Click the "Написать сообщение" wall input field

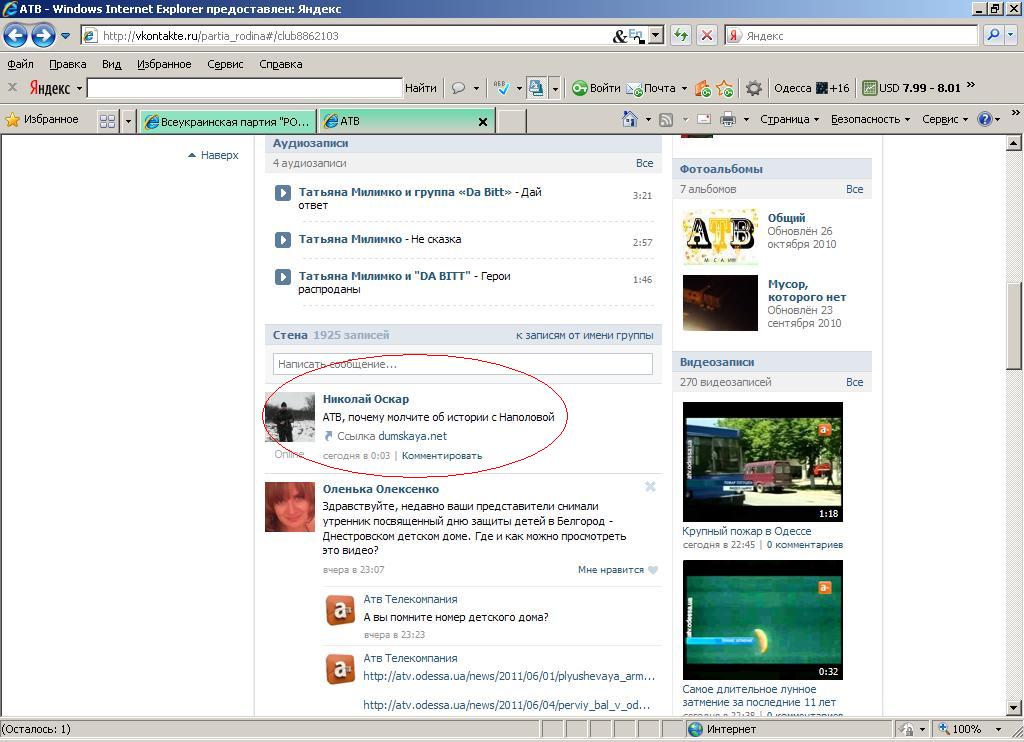tap(462, 364)
